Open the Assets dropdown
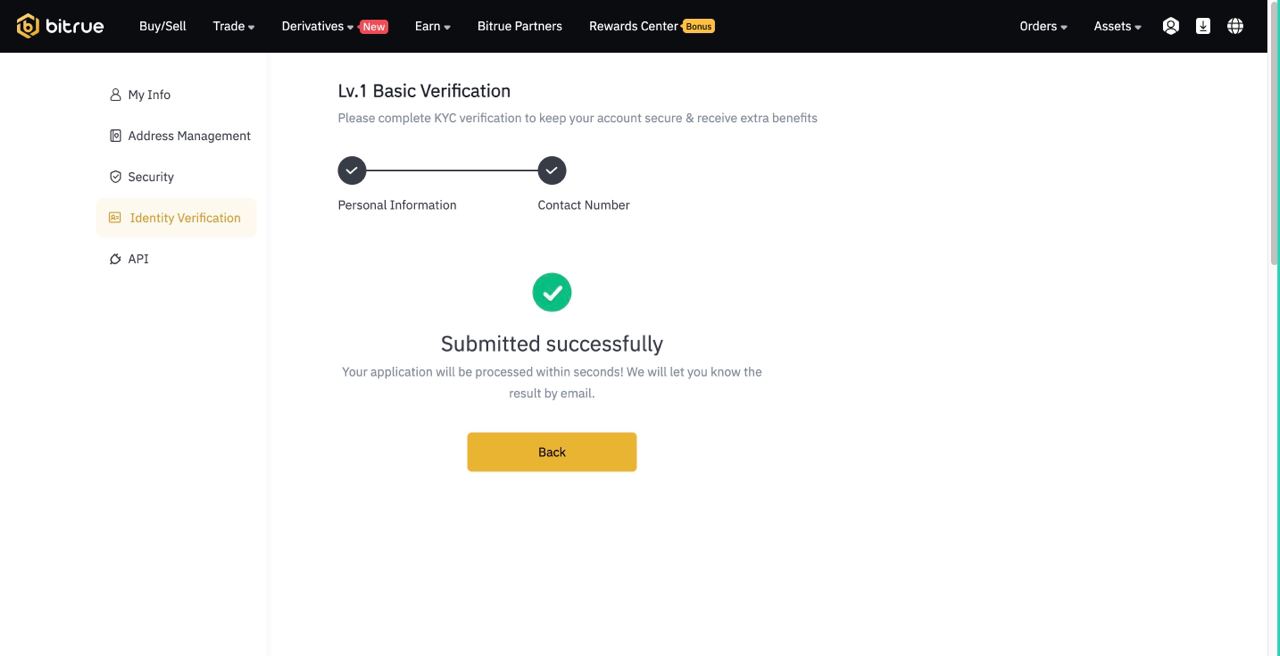Viewport: 1280px width, 656px height. pos(1117,26)
